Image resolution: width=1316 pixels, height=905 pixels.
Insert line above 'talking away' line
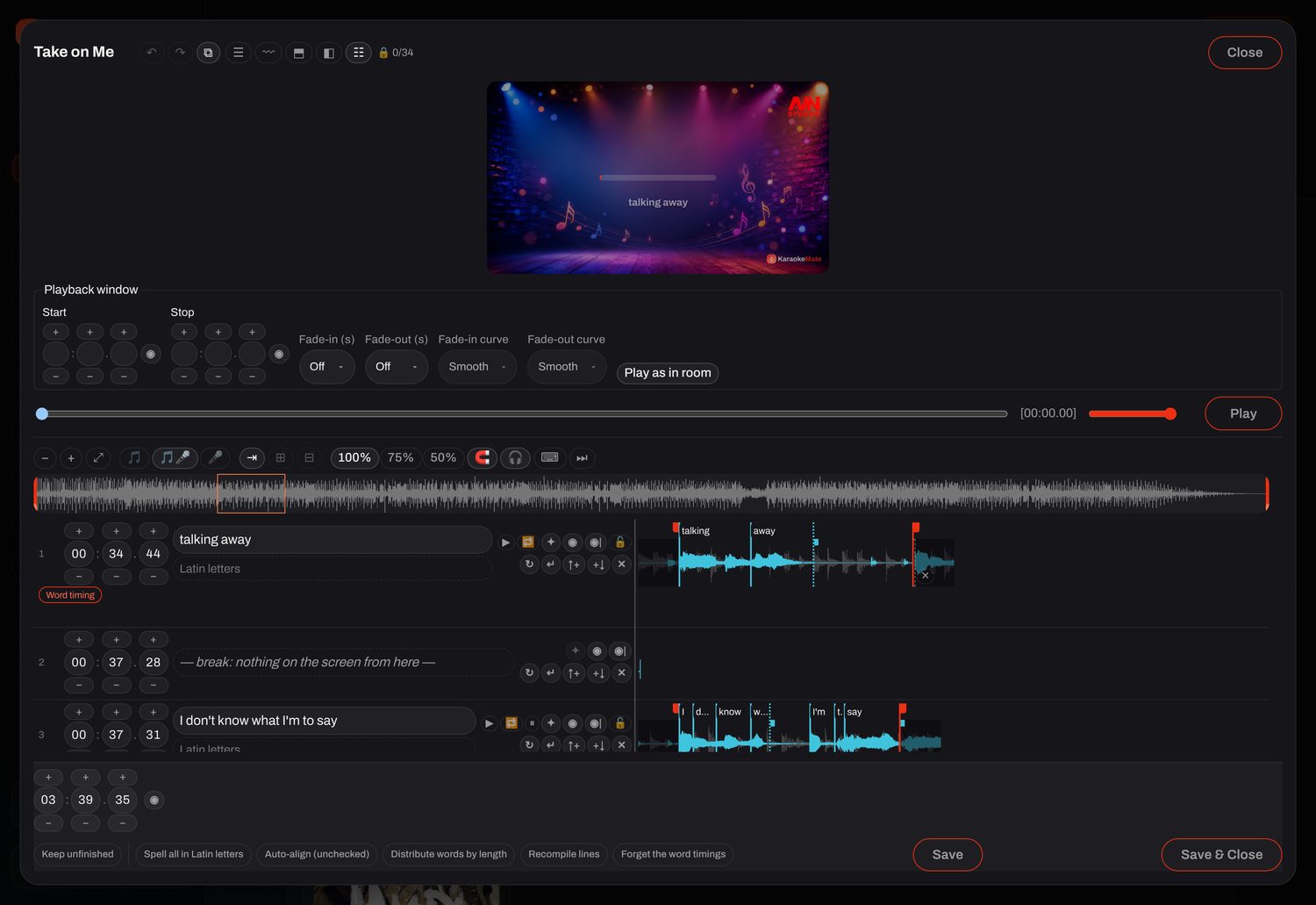574,564
